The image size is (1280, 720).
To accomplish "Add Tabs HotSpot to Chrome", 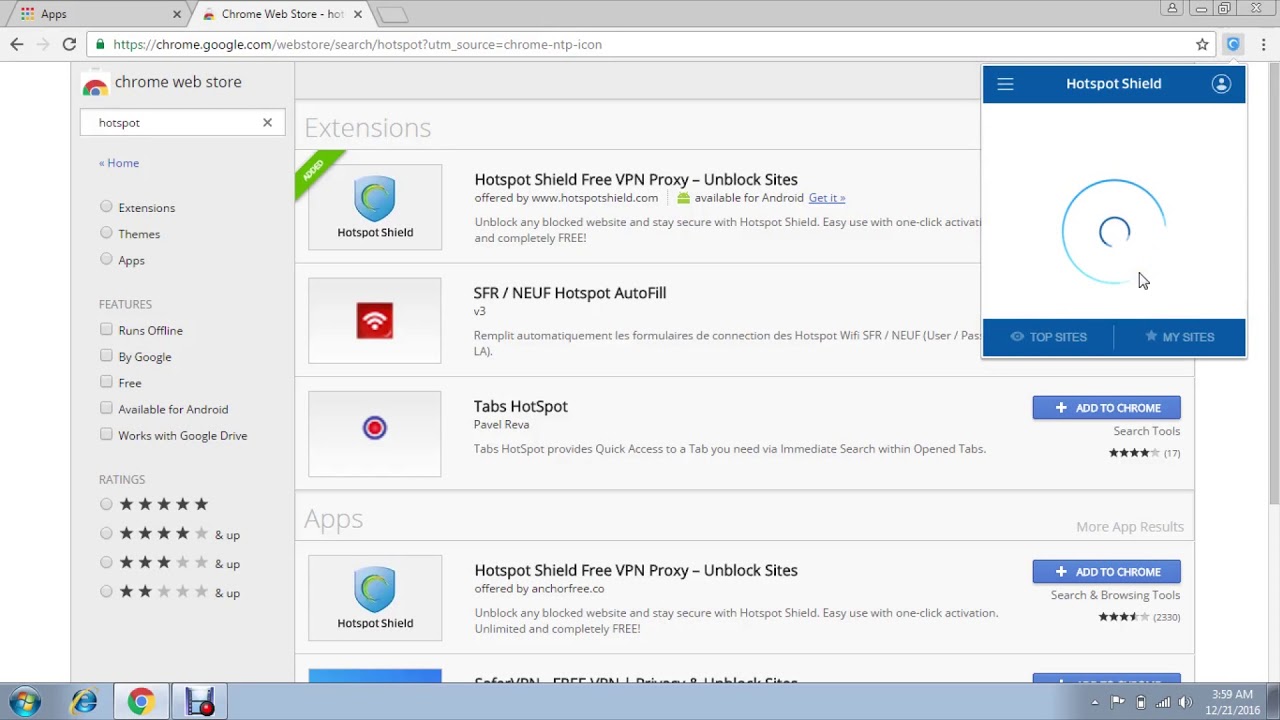I will (1106, 408).
